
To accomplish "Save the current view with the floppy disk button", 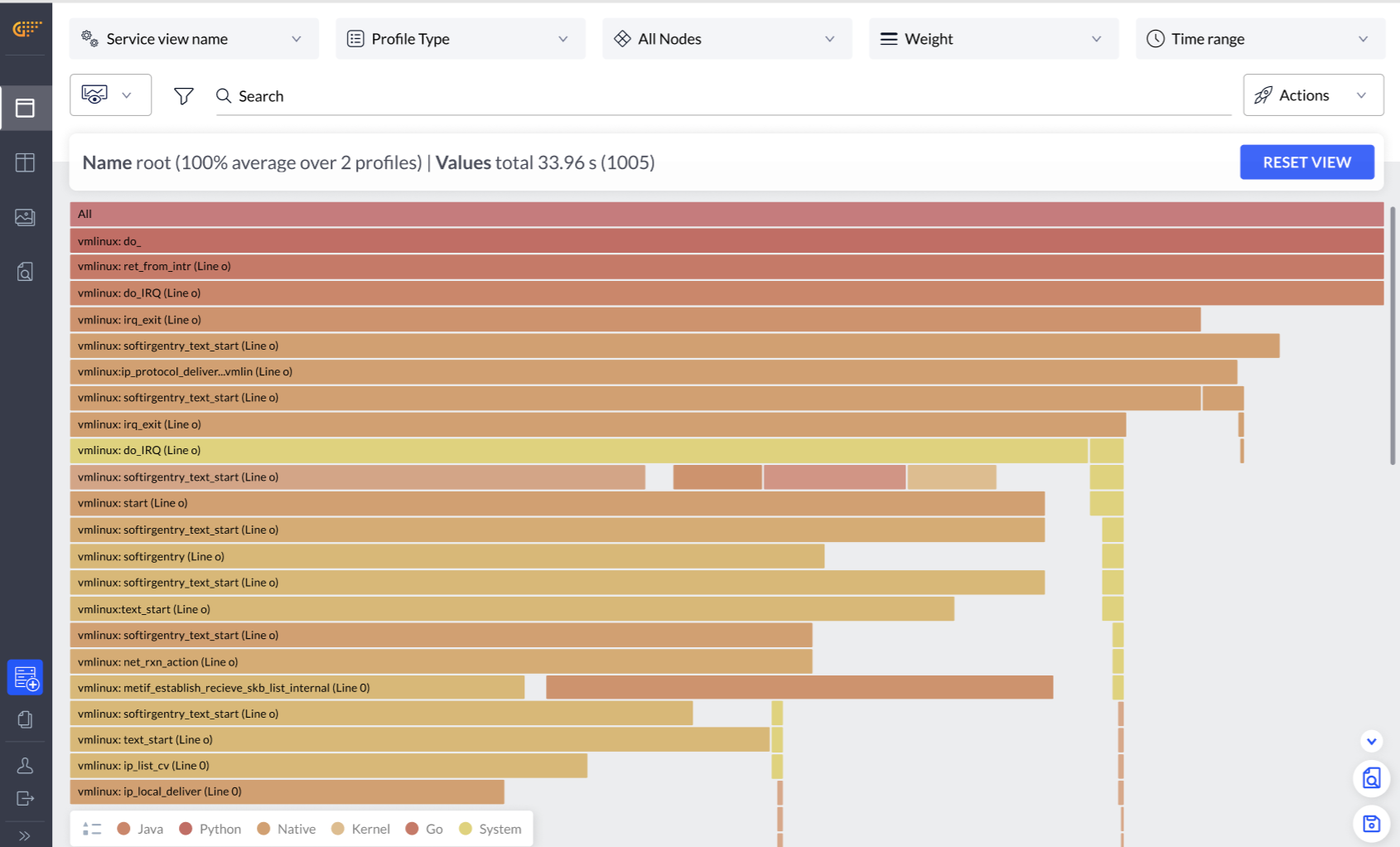I will pyautogui.click(x=1371, y=824).
